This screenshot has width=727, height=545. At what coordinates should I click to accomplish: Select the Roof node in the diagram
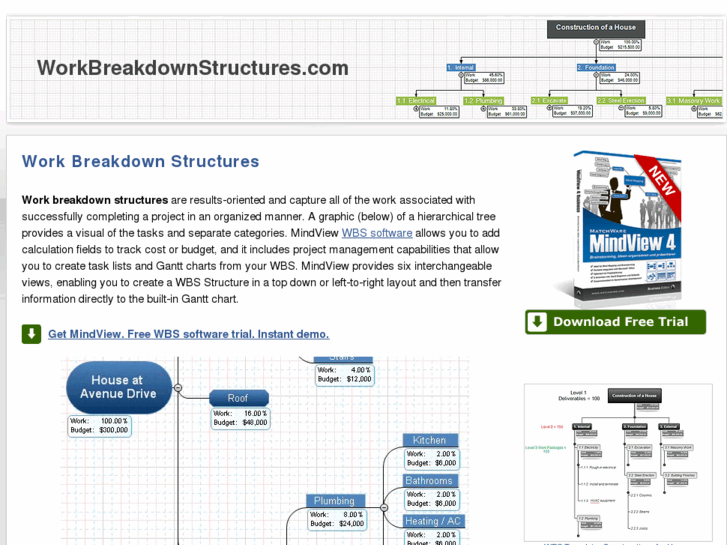point(239,398)
